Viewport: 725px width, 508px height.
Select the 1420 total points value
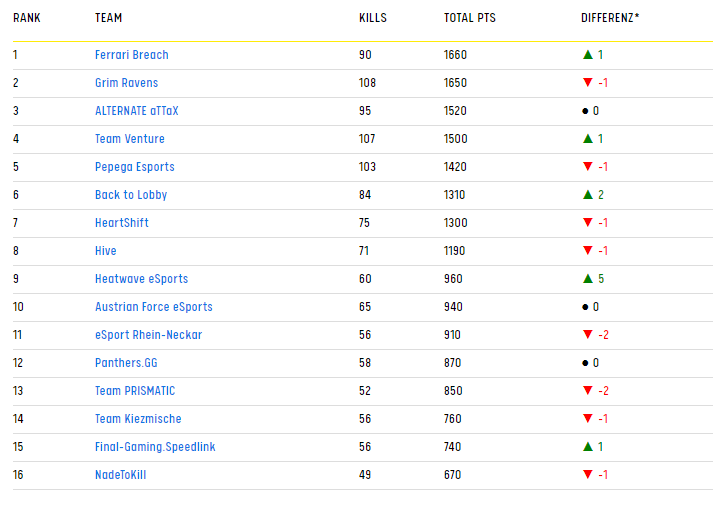click(x=455, y=167)
